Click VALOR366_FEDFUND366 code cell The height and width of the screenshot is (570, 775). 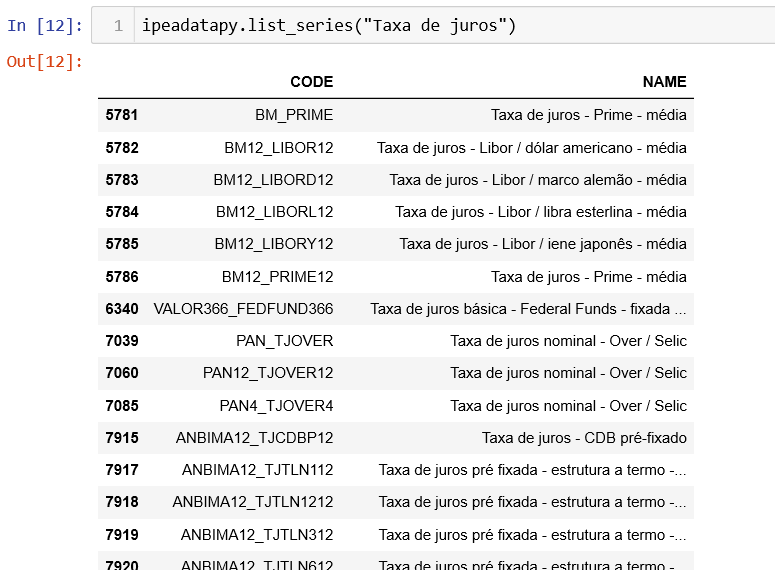click(x=243, y=309)
